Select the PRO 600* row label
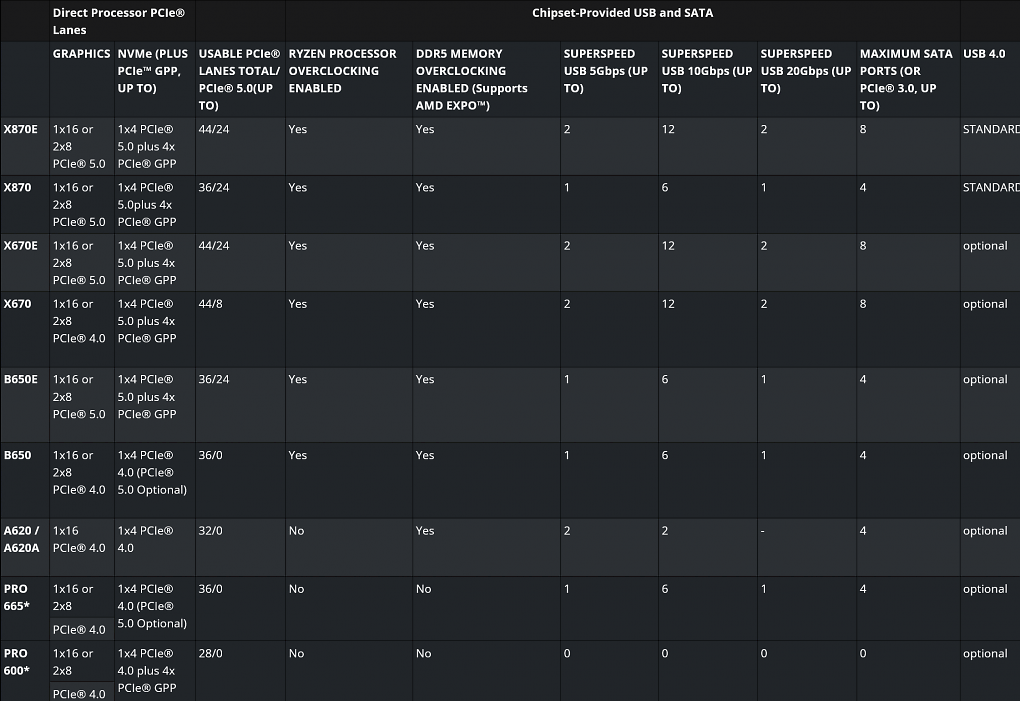Viewport: 1020px width, 701px height. (x=17, y=662)
